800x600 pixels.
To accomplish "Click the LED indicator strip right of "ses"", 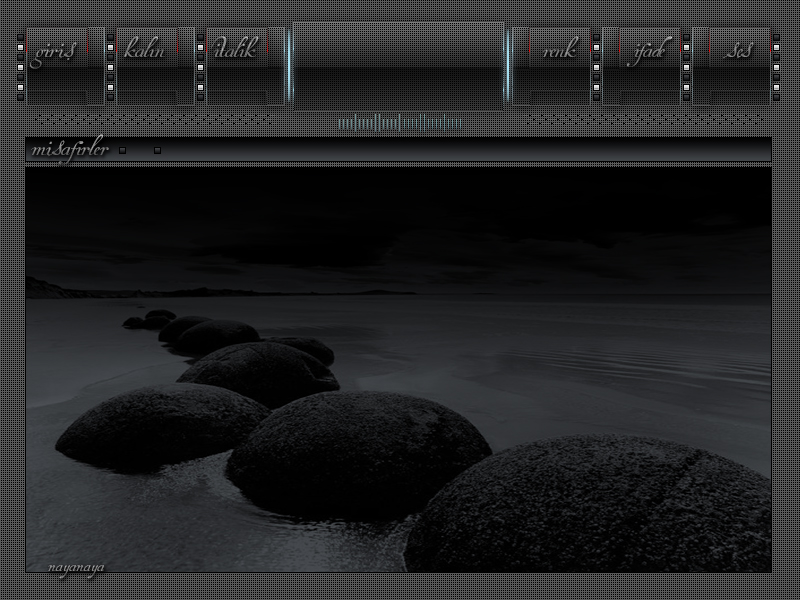I will (776, 67).
